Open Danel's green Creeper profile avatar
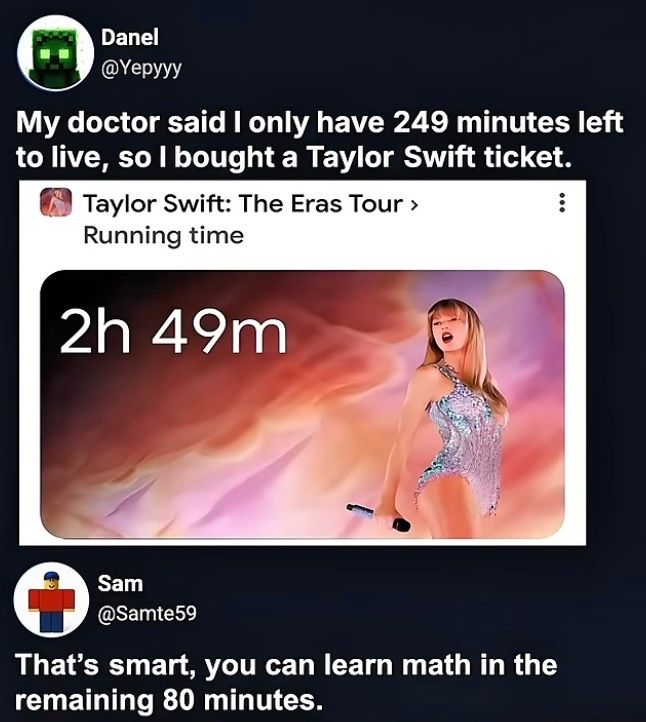The image size is (646, 722). click(x=56, y=52)
